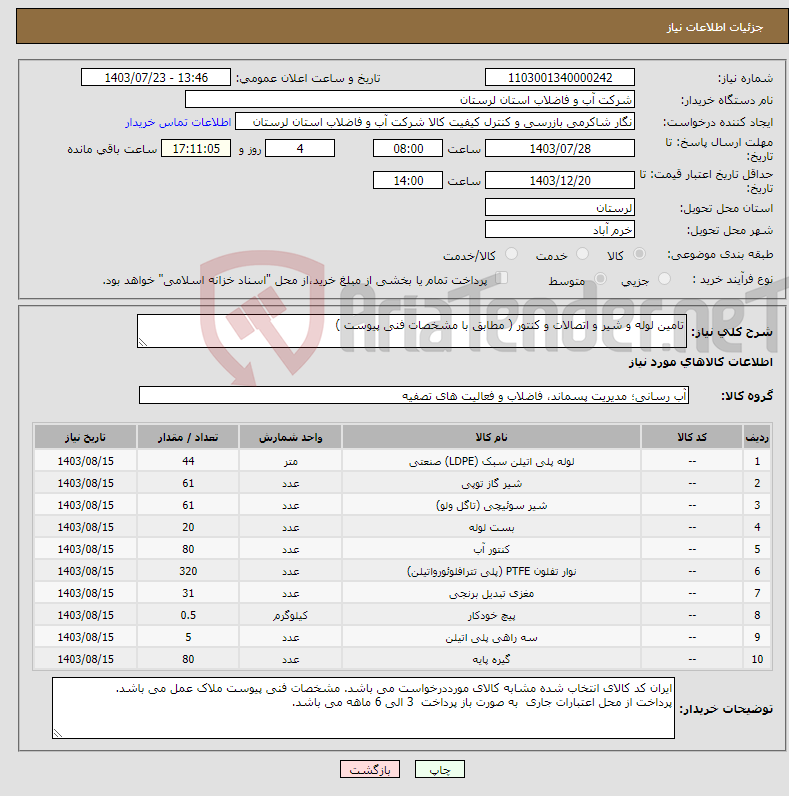The image size is (789, 796).
Task: Click the request number field 1103001340000242
Action: tap(560, 78)
